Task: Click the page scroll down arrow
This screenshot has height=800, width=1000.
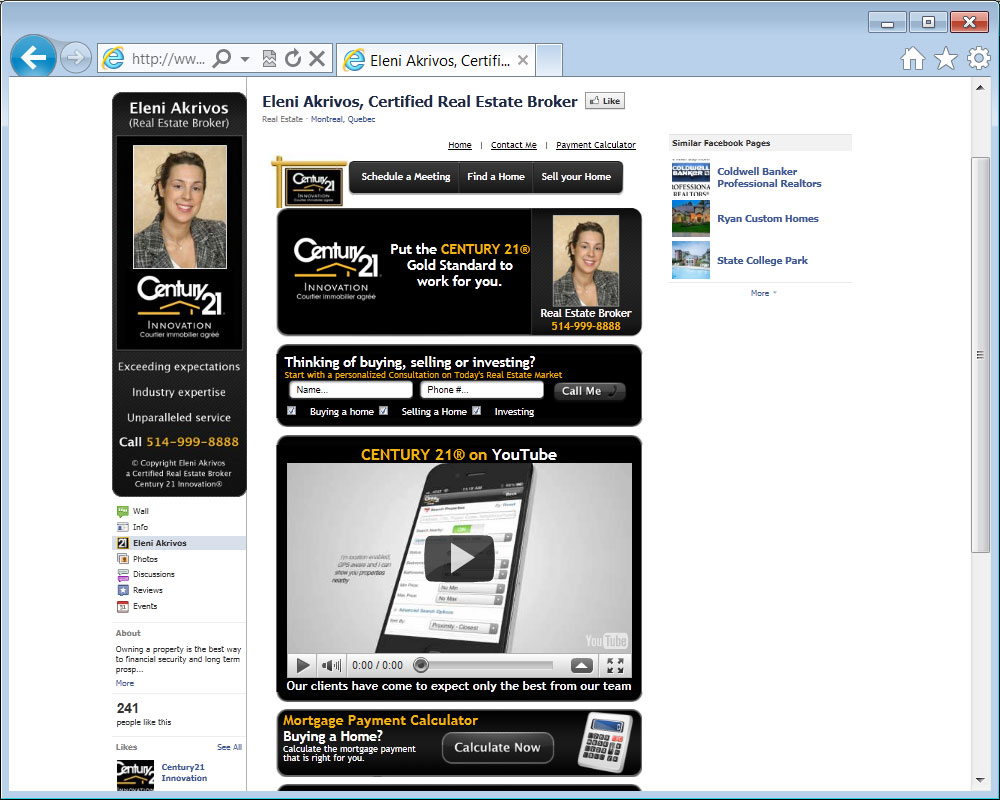Action: [x=980, y=780]
